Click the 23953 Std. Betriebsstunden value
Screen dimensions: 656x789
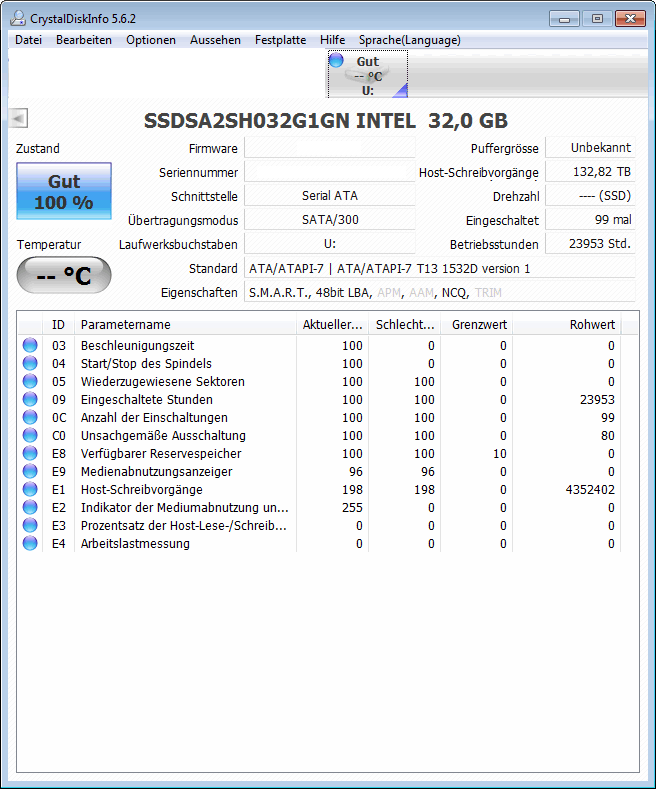point(590,244)
